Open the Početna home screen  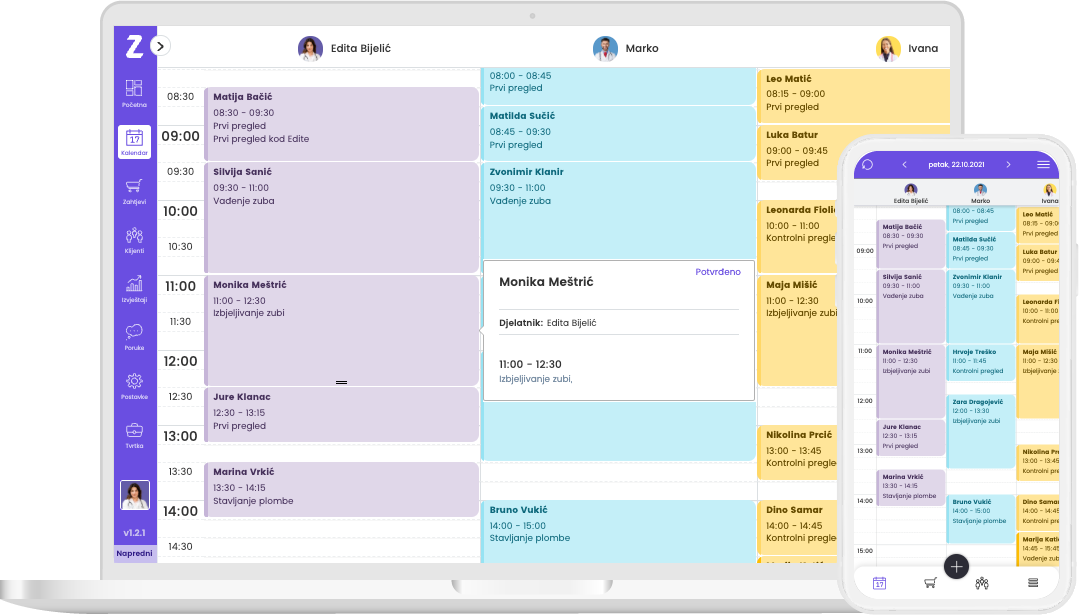point(134,91)
